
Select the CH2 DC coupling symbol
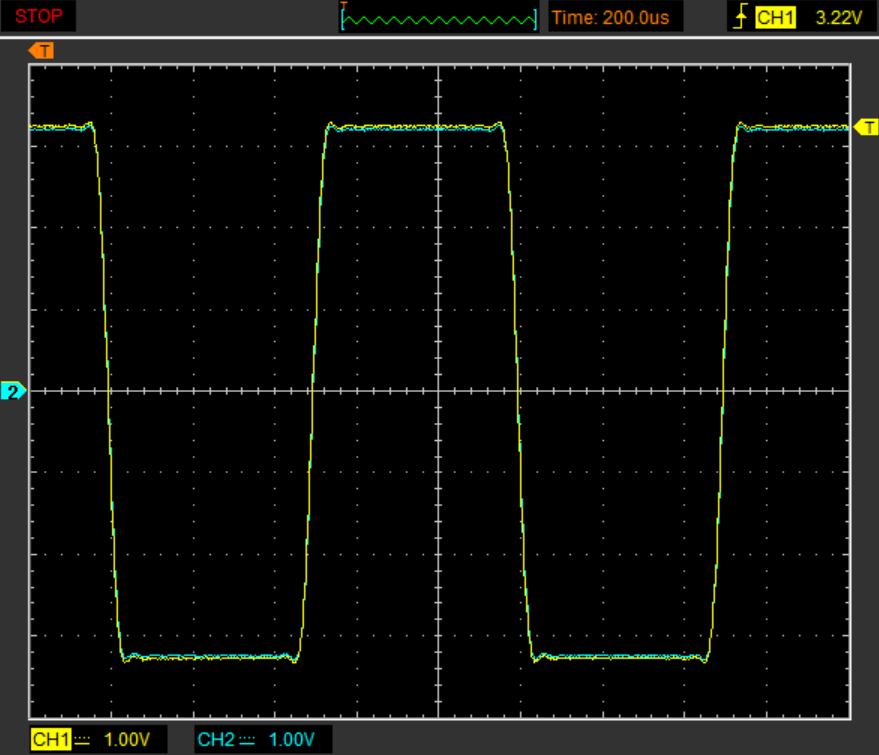pyautogui.click(x=247, y=741)
